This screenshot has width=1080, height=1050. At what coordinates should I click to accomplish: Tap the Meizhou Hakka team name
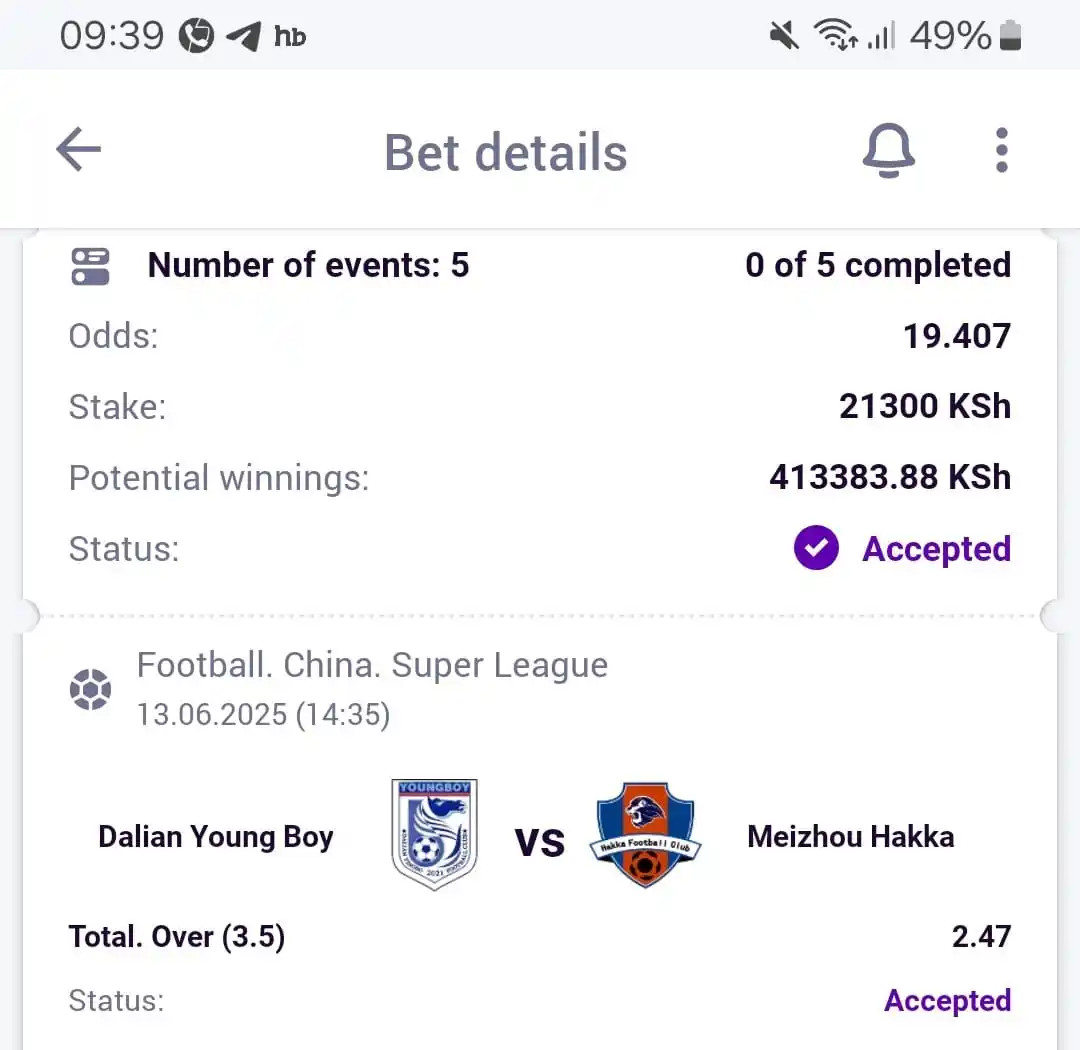click(x=851, y=836)
